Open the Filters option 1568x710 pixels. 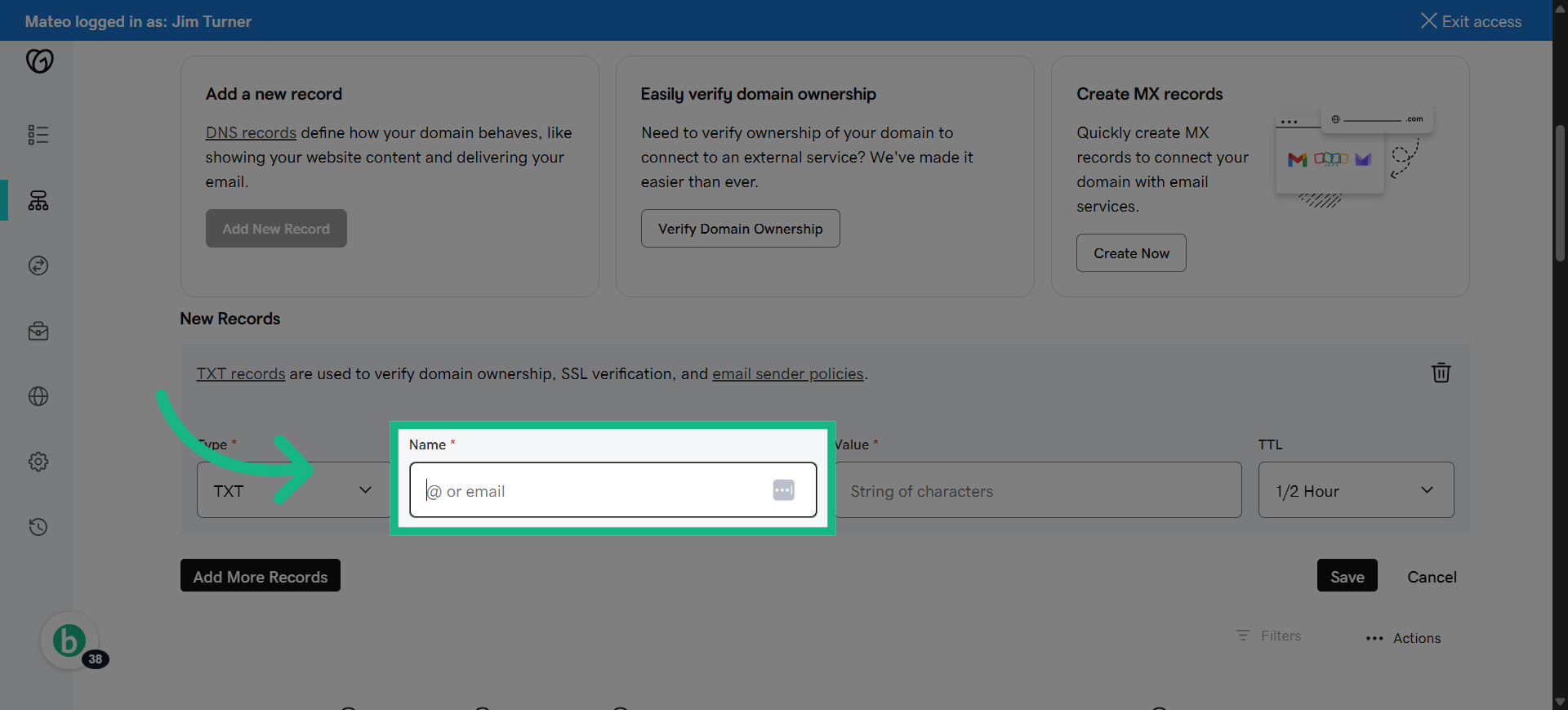tap(1268, 636)
